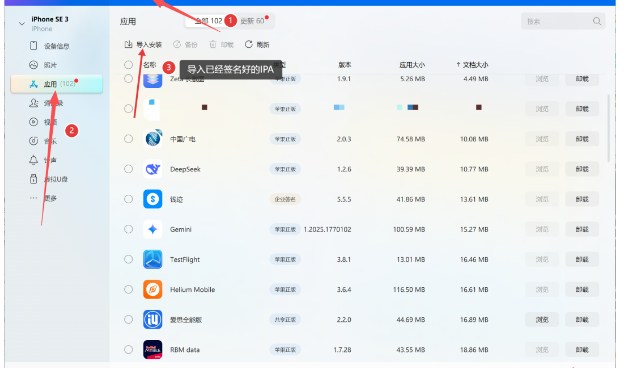Click the Helium Mobile app name
The height and width of the screenshot is (368, 628).
pos(192,290)
